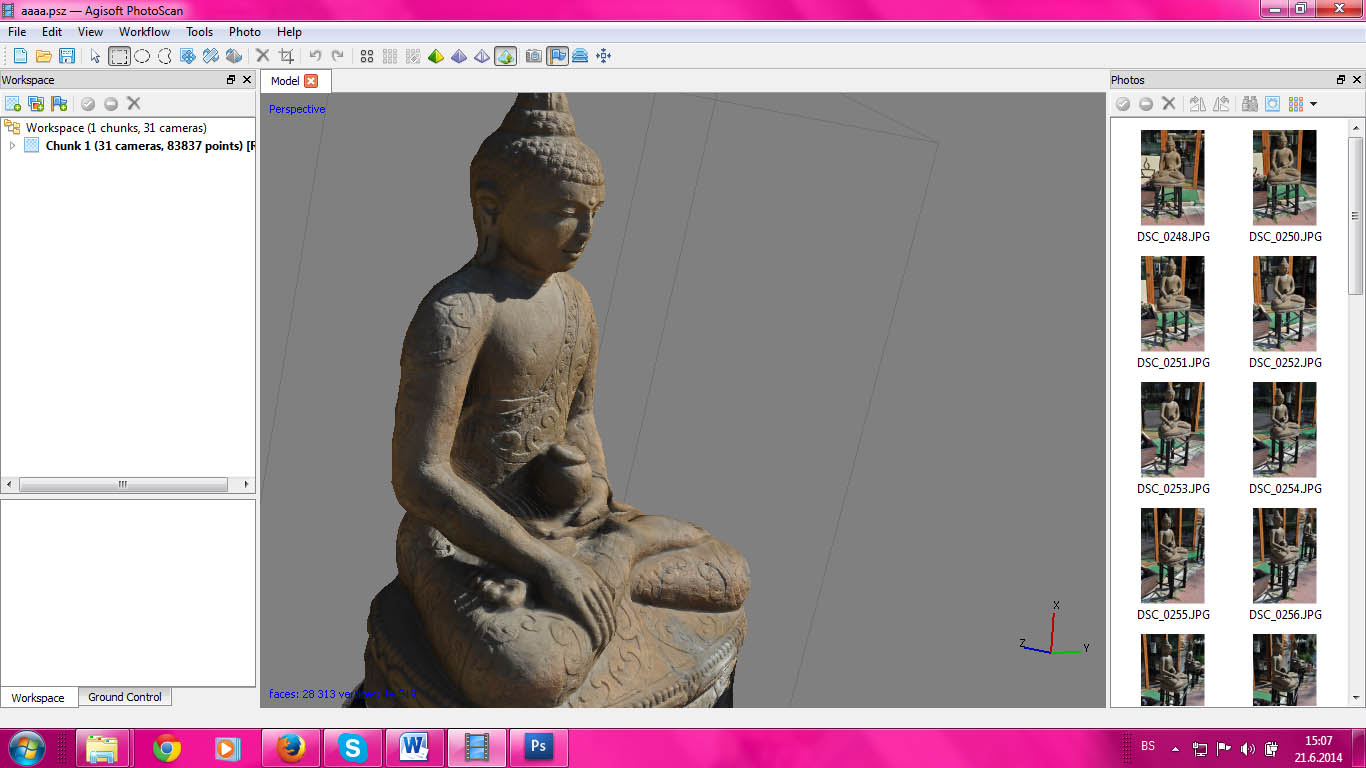Click the Add Chunk icon in Workspace
Screen dimensions: 1366x768
click(13, 103)
